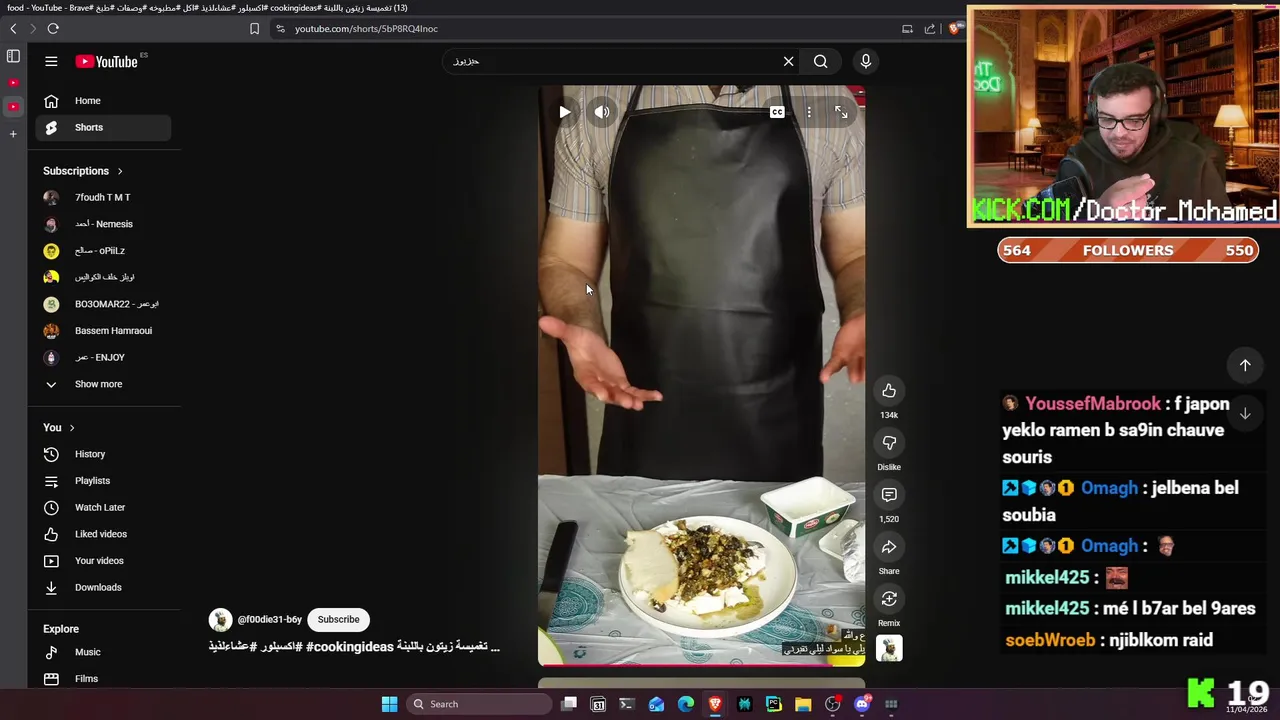Image resolution: width=1280 pixels, height=720 pixels.
Task: Click YoussefMabrook username in chat
Action: click(x=1093, y=404)
